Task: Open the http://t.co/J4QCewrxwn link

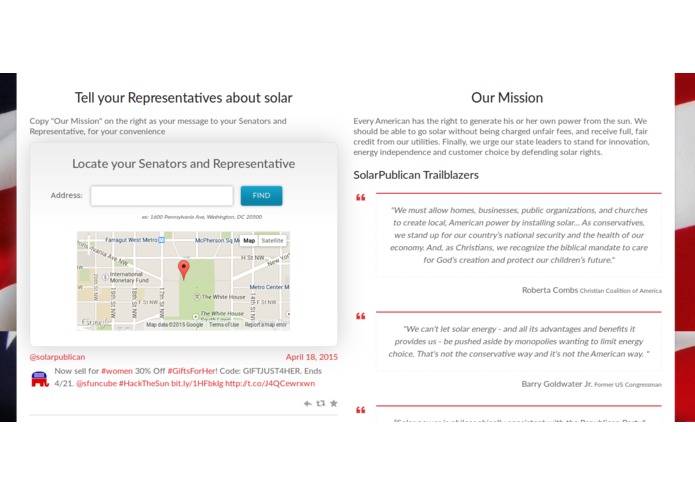Action: tap(270, 383)
